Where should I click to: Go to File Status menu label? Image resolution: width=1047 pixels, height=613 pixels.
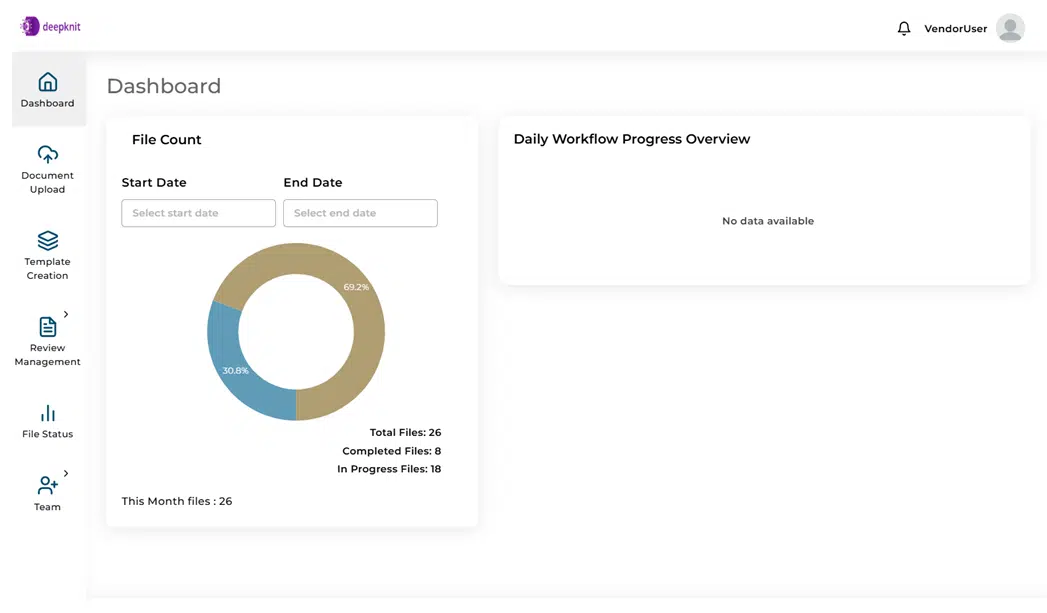[x=47, y=435]
